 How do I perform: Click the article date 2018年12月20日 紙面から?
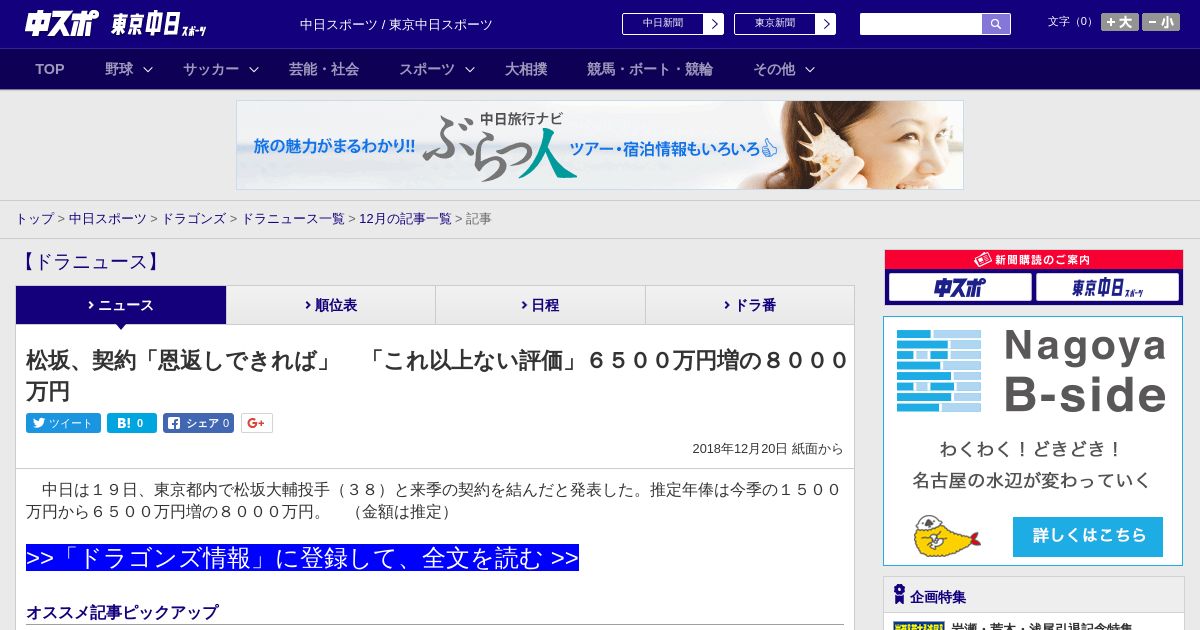coord(768,449)
